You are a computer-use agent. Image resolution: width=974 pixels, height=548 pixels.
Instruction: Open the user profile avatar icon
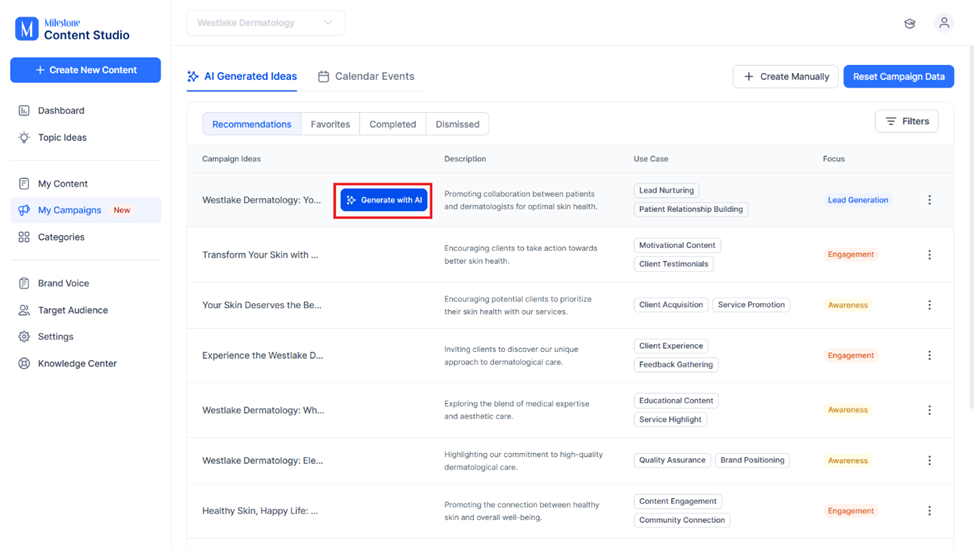point(944,23)
